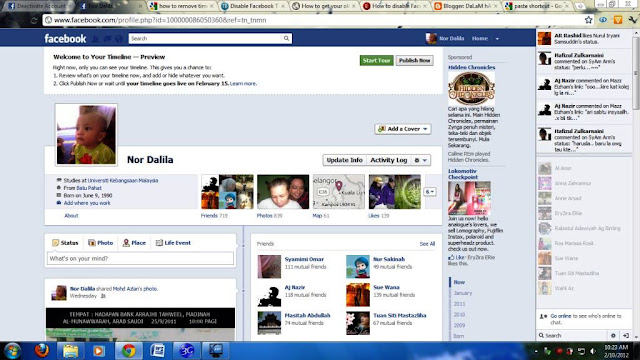The height and width of the screenshot is (360, 640).
Task: Select Life Event composer tab
Action: click(173, 243)
